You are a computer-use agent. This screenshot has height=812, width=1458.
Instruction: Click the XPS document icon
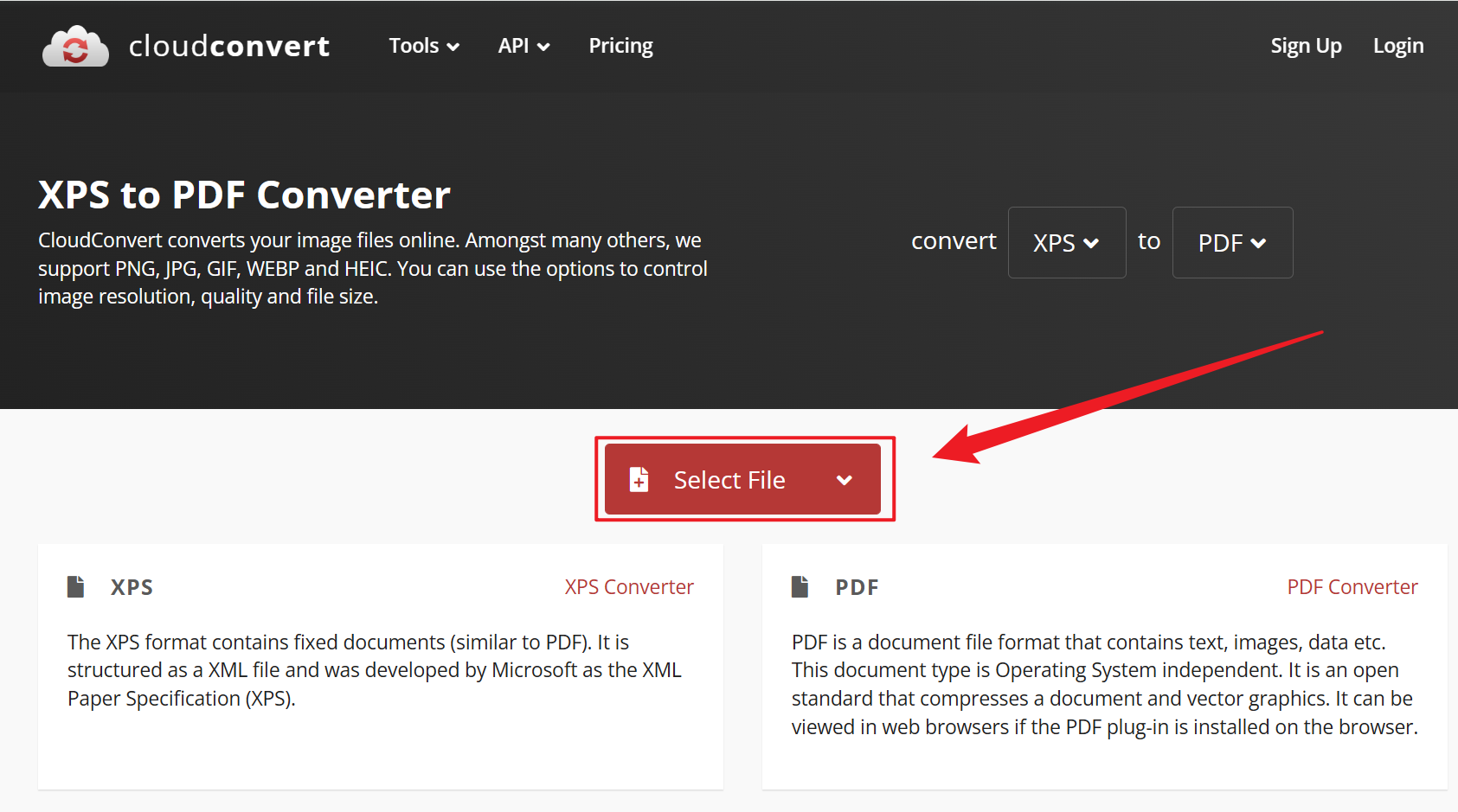pyautogui.click(x=76, y=587)
